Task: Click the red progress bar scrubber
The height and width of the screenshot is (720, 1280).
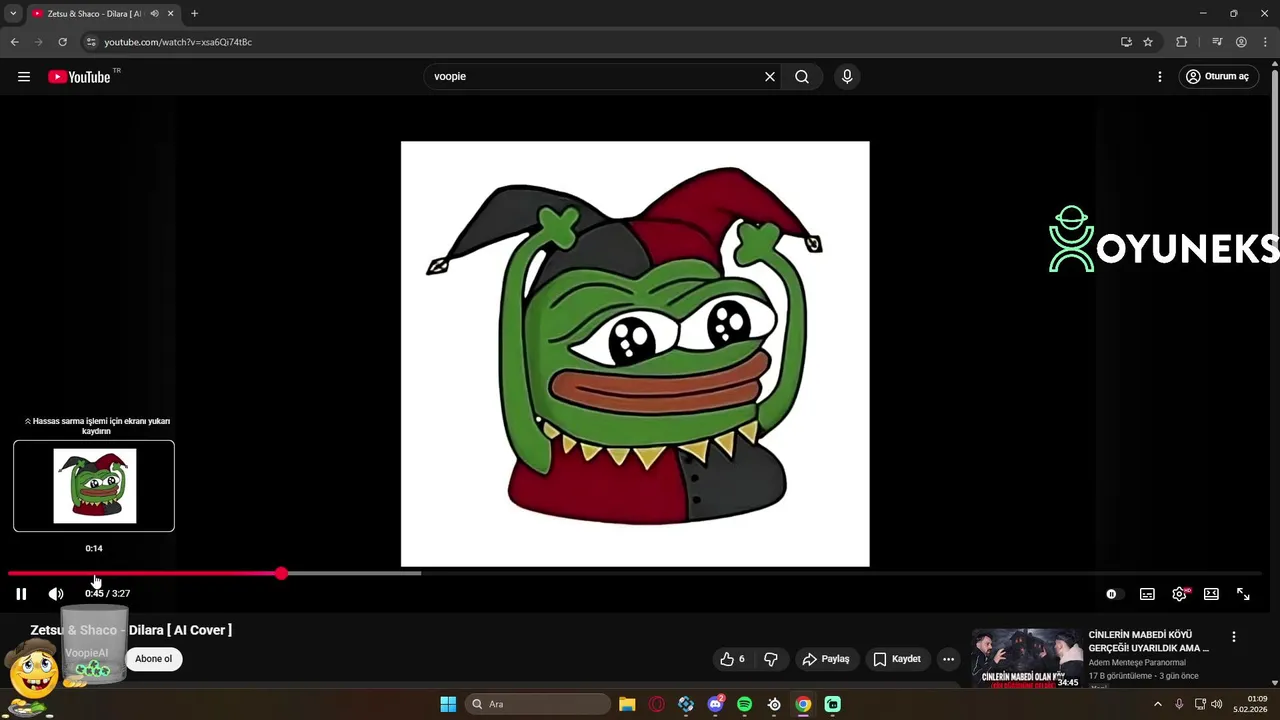Action: (x=281, y=573)
